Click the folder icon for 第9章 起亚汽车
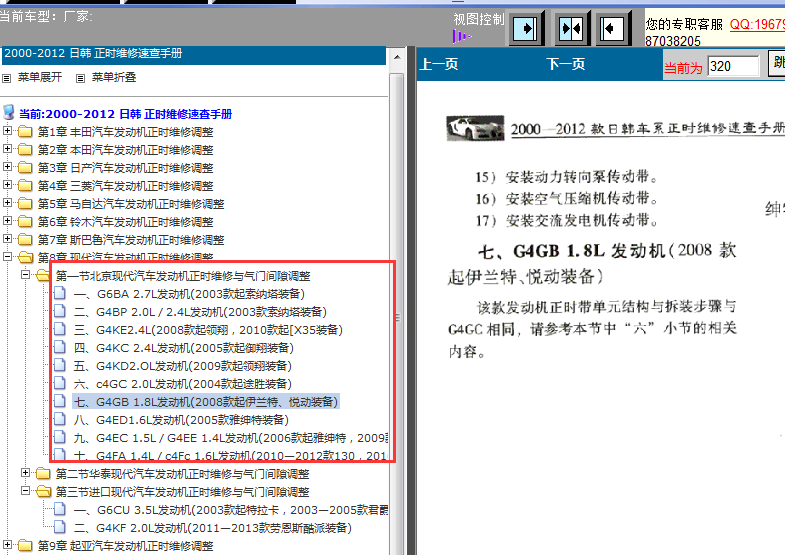This screenshot has width=785, height=555. click(x=25, y=545)
